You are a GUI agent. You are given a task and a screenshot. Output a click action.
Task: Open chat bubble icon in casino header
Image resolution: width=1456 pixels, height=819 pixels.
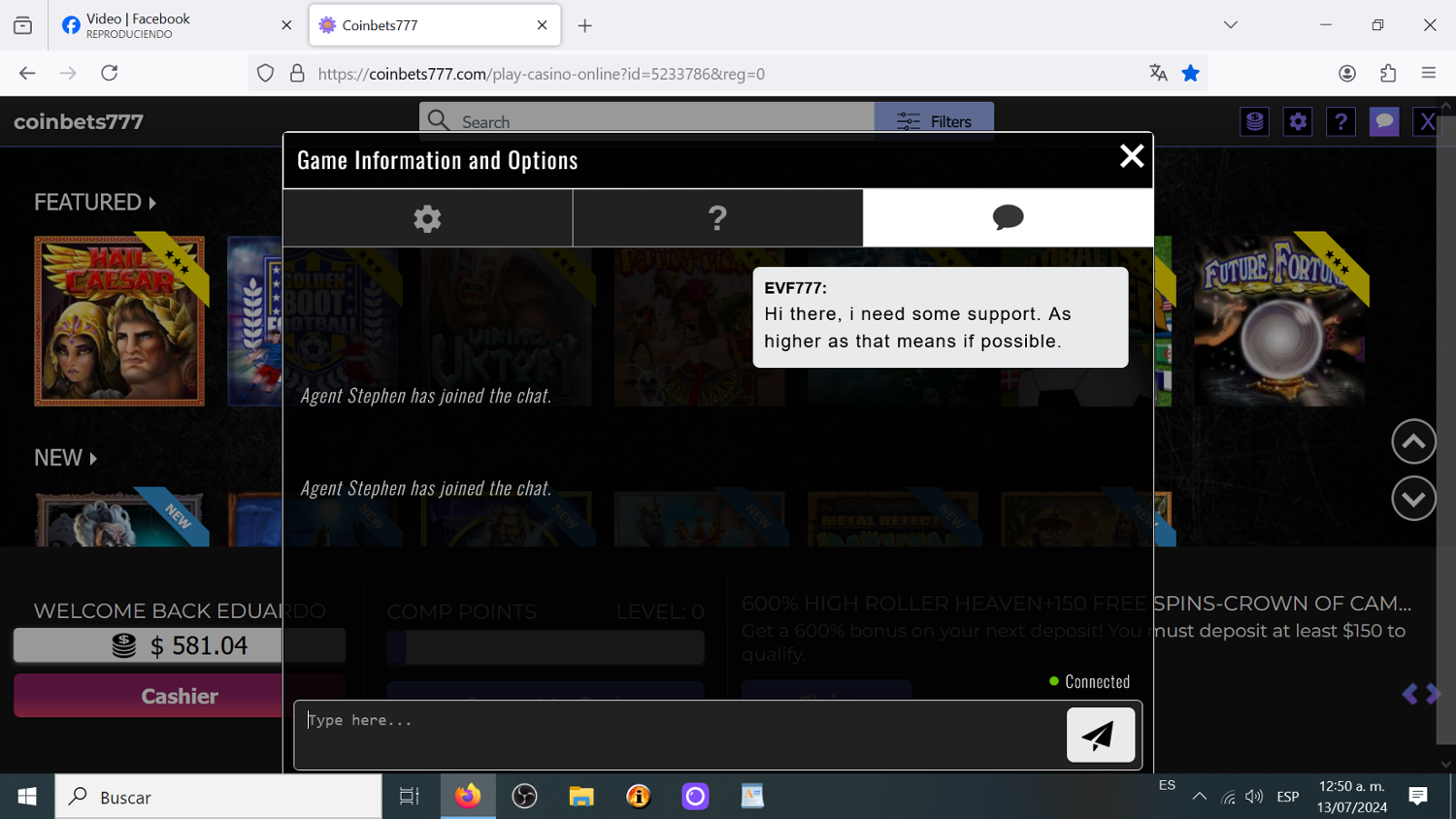tap(1384, 121)
